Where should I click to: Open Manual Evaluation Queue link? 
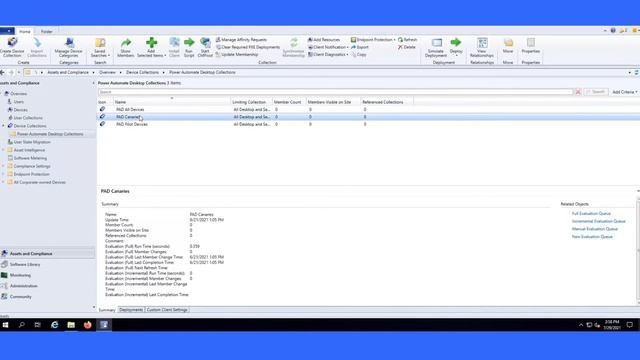click(x=595, y=229)
